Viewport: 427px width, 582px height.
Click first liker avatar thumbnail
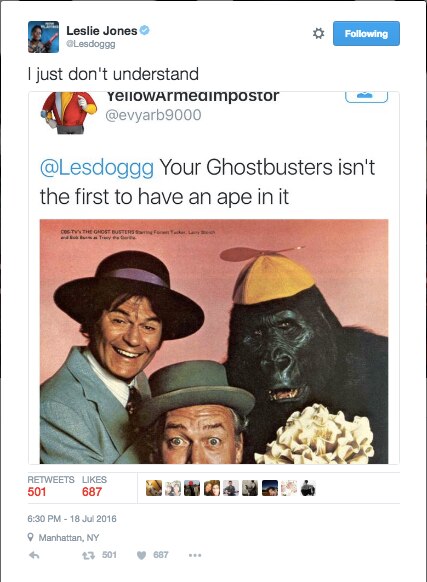pos(154,488)
